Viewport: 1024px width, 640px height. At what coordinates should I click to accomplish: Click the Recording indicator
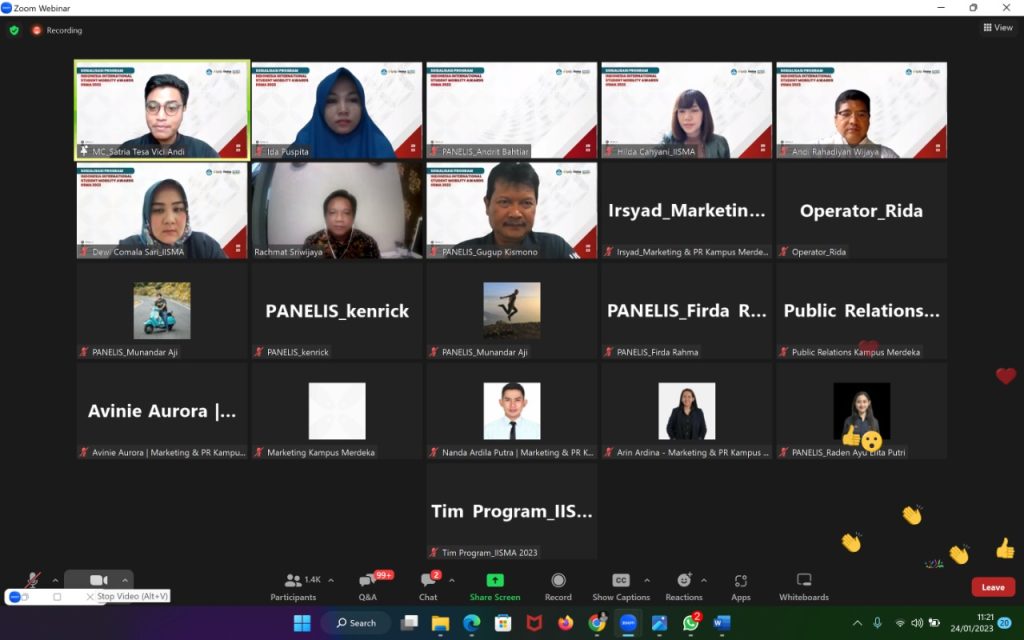(x=57, y=30)
